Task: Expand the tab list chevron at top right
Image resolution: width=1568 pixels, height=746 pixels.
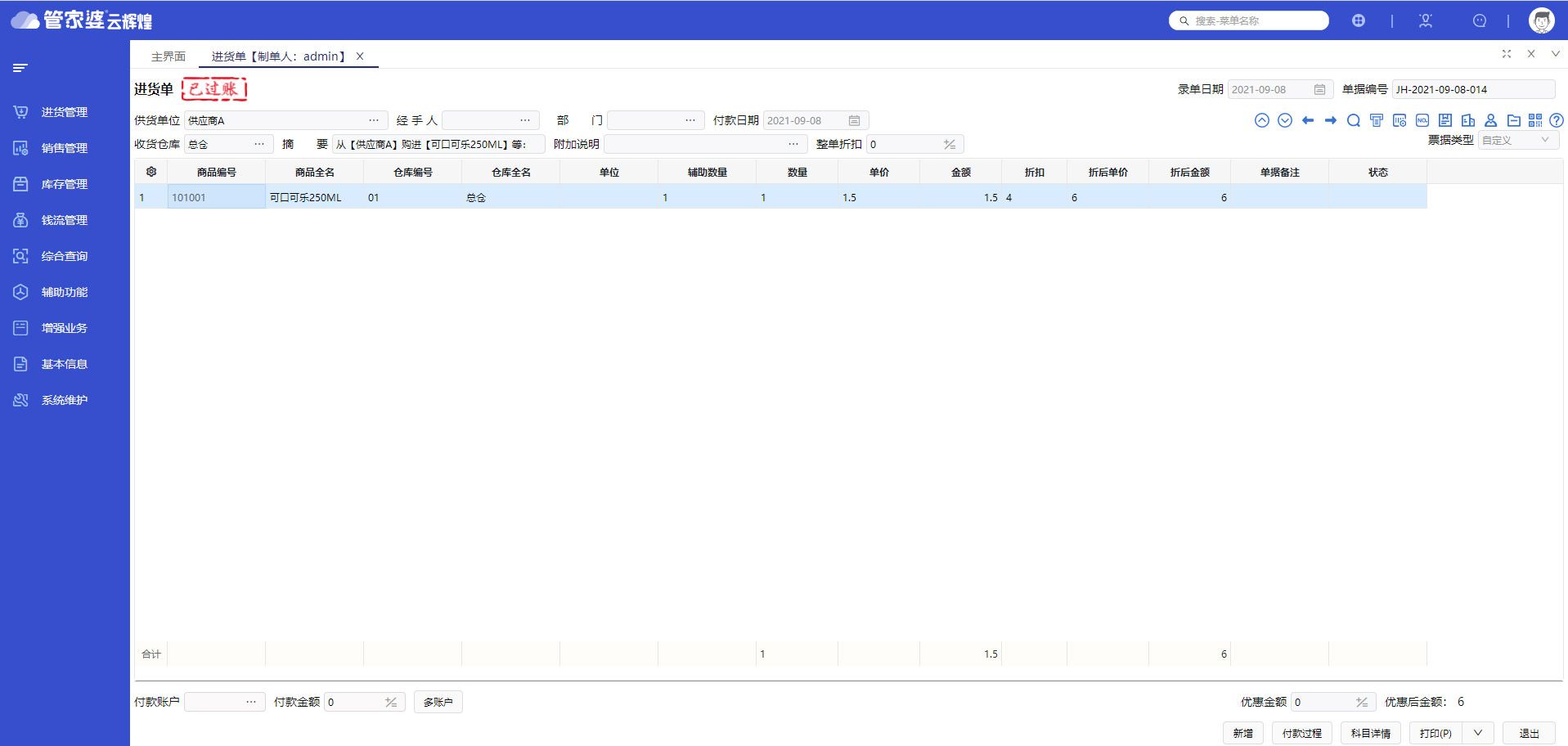Action: [1556, 54]
